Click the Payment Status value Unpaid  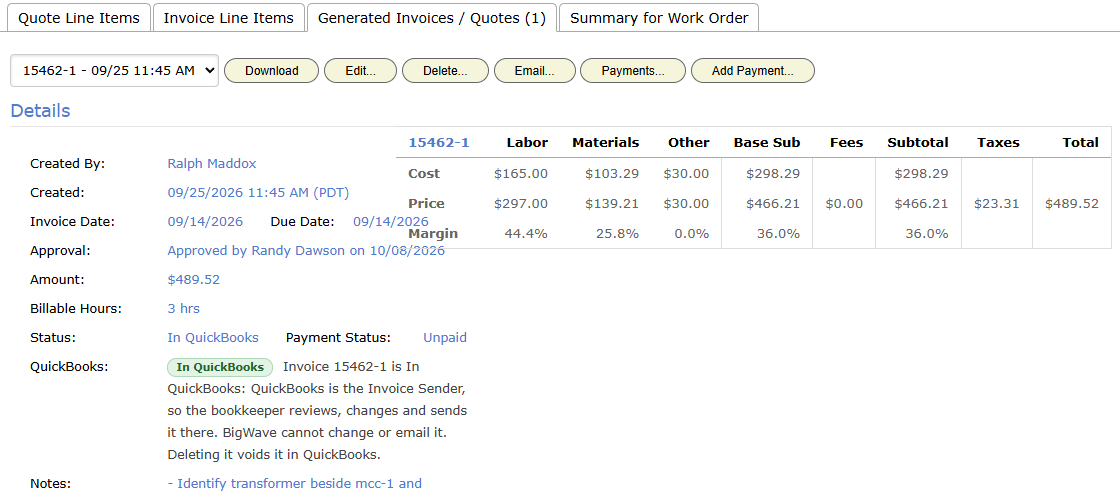click(445, 337)
